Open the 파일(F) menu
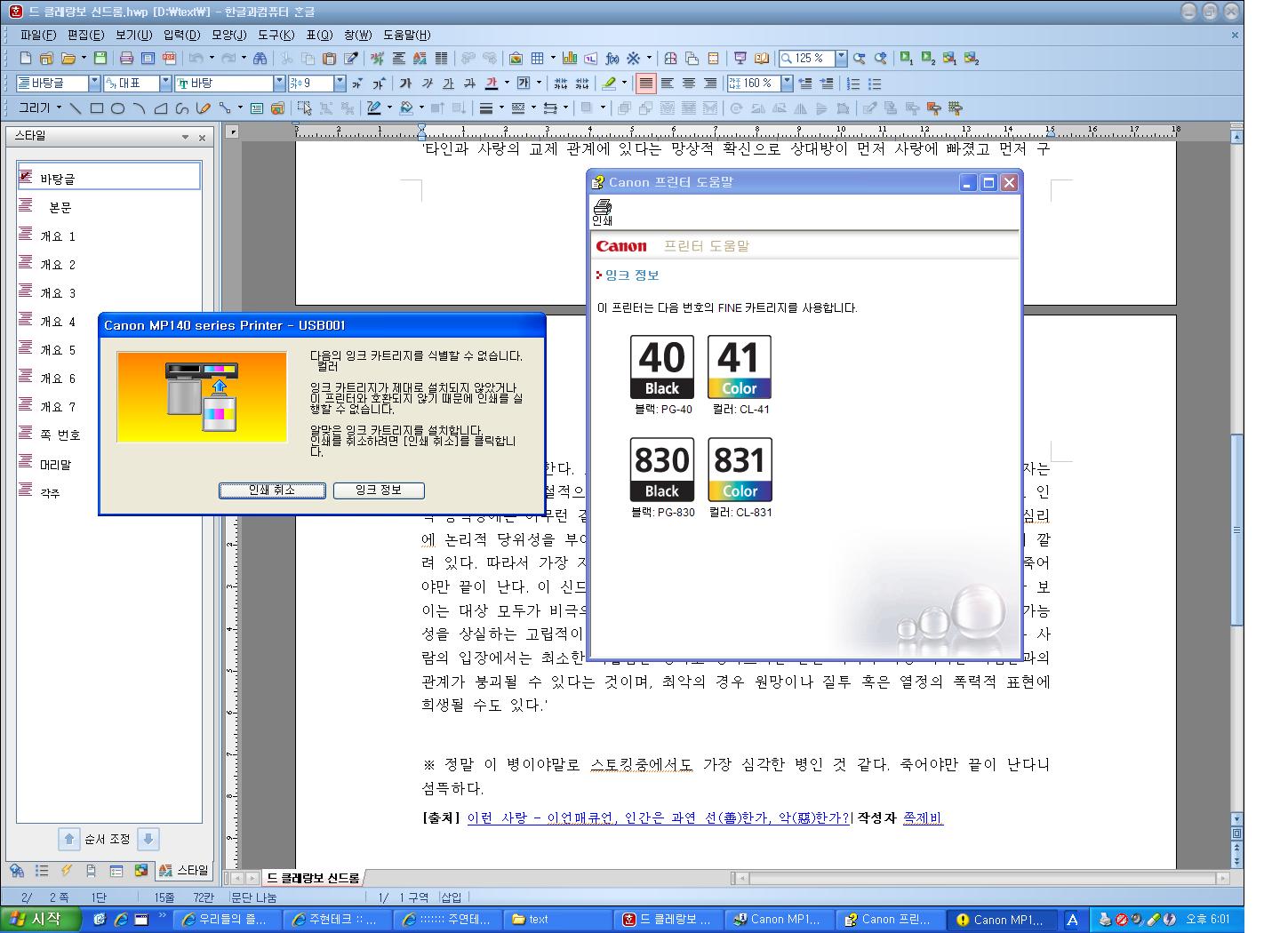The image size is (1288, 933). tap(37, 36)
